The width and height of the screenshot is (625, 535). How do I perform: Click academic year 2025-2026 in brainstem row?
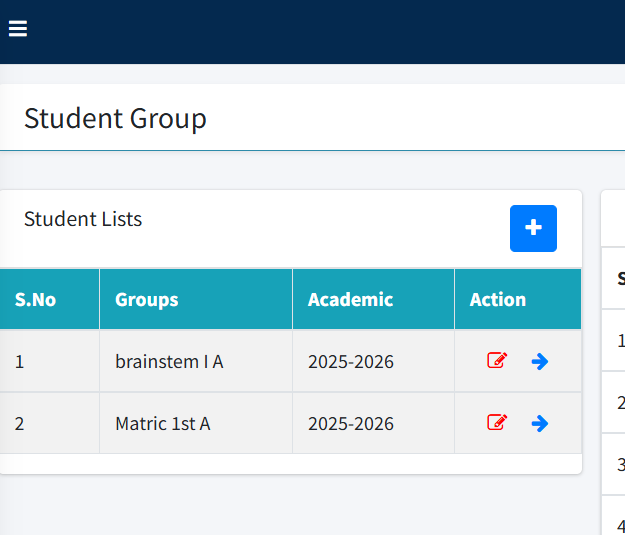(350, 361)
